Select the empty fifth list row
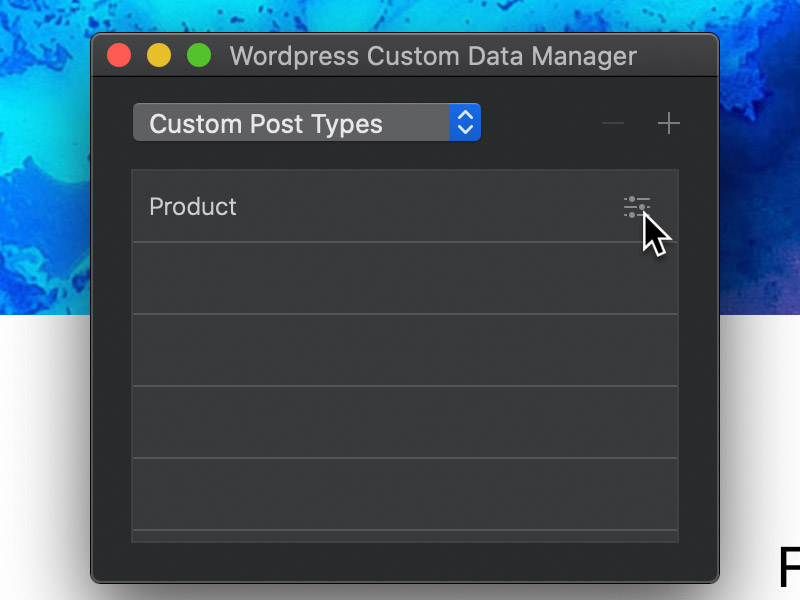This screenshot has height=600, width=800. point(404,494)
